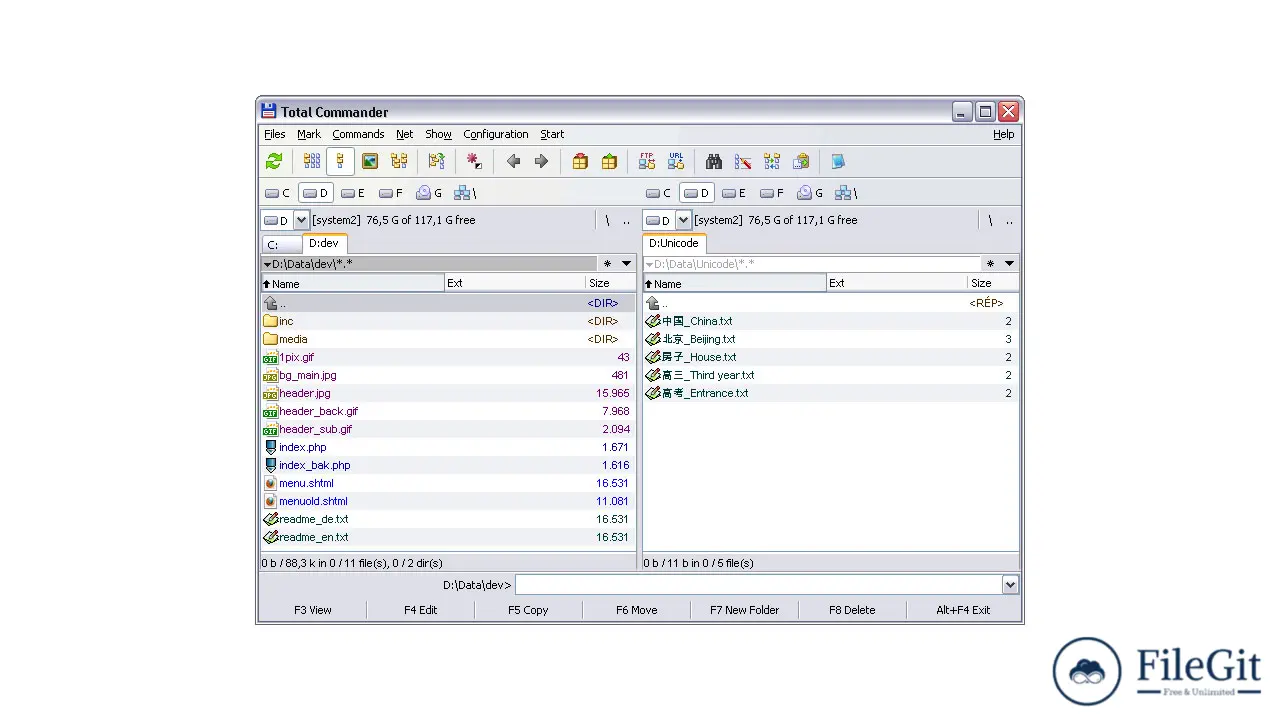Select the media folder

click(448, 339)
